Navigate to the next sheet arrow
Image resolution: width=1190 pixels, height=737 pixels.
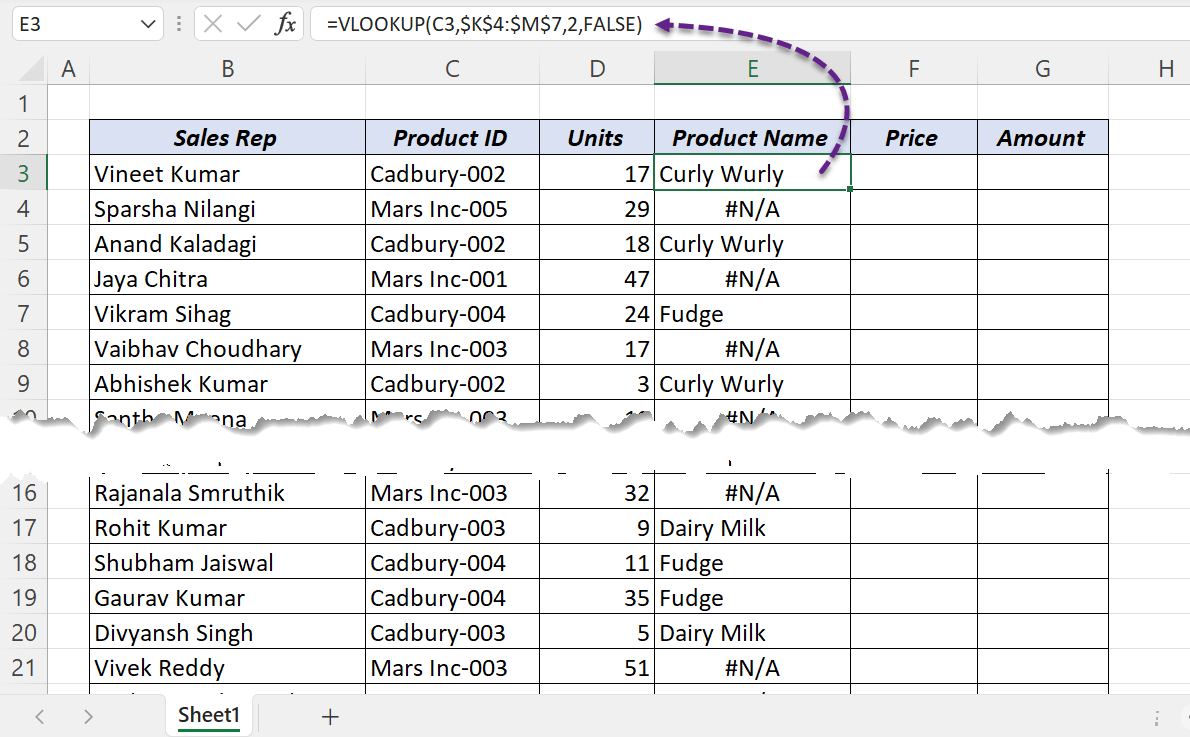click(x=88, y=715)
